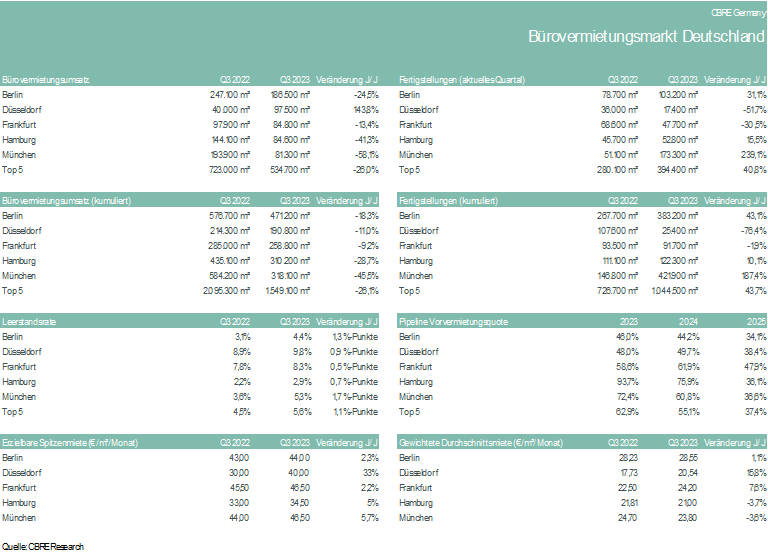Click the Erzielbare Spitzenmiete header
The width and height of the screenshot is (768, 553).
70,443
